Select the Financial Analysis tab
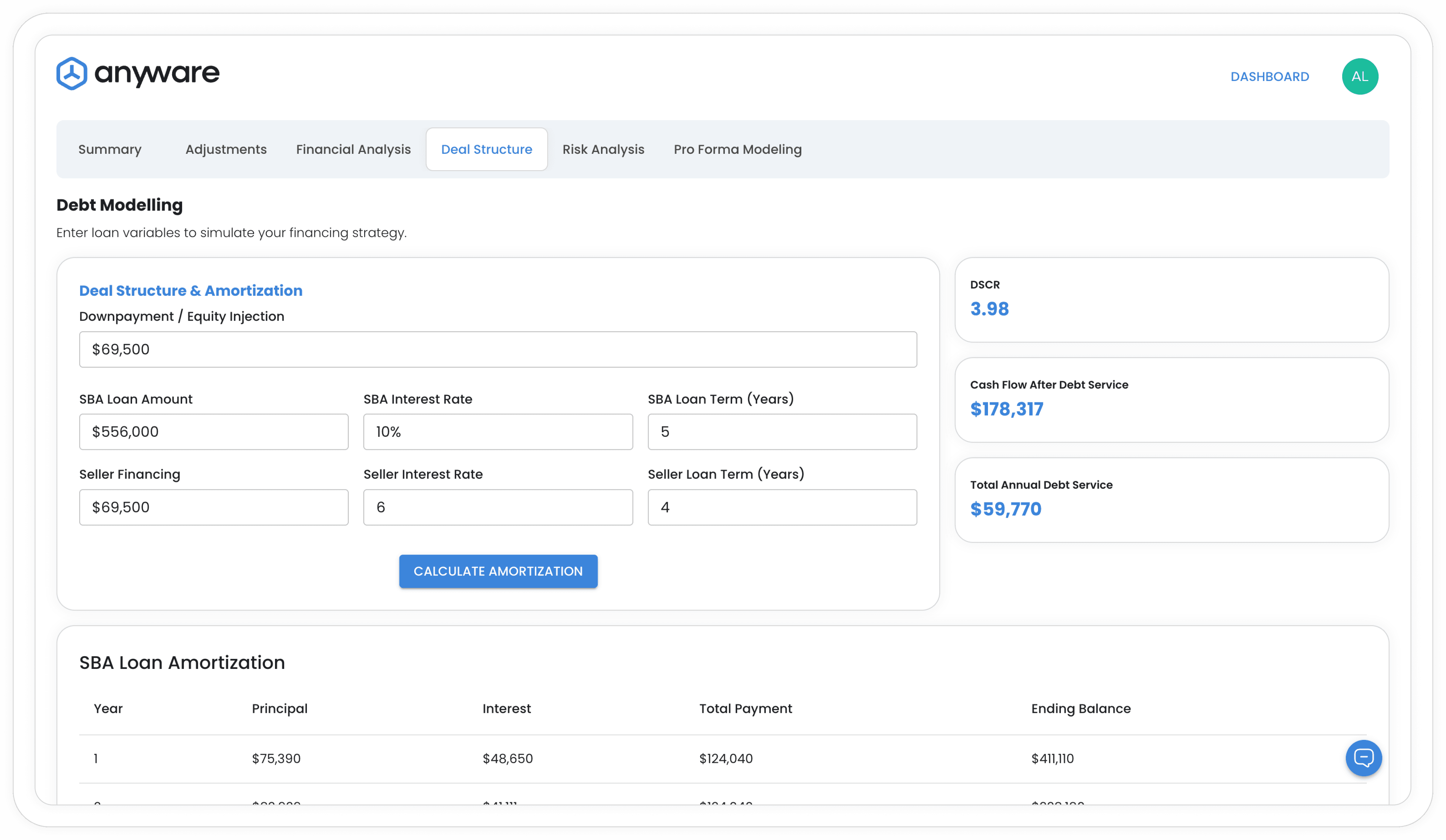1446x840 pixels. coord(354,149)
